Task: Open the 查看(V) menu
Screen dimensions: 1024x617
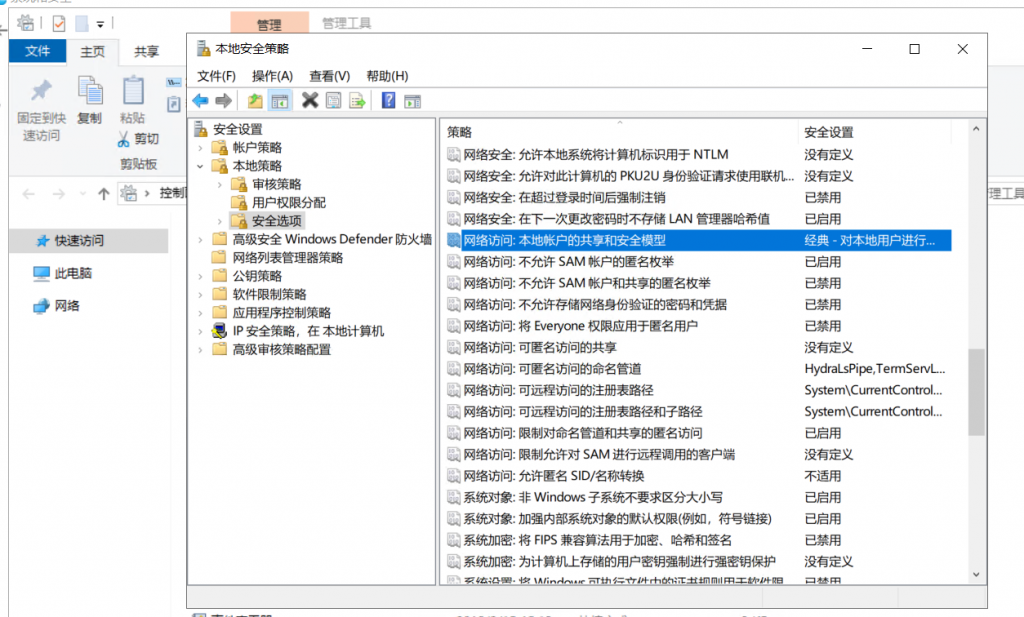Action: pyautogui.click(x=329, y=76)
